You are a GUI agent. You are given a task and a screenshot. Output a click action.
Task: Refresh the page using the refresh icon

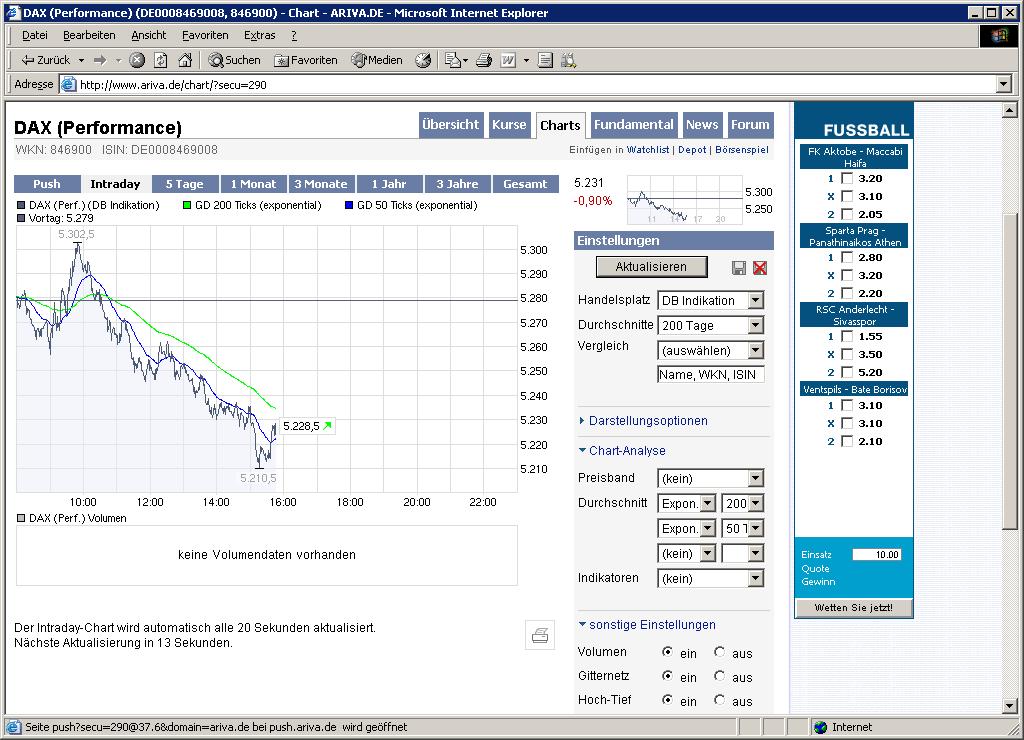tap(161, 60)
